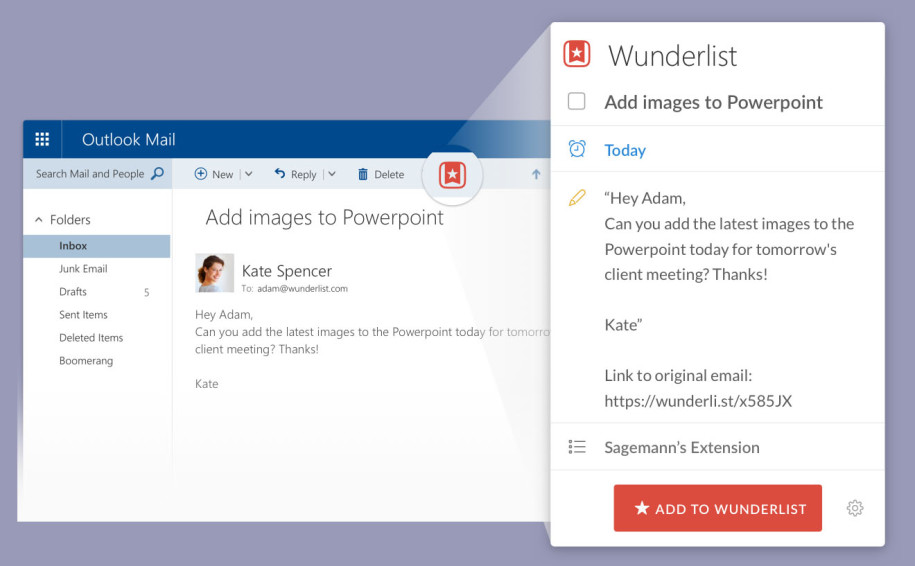The image size is (915, 566).
Task: Click the Outlook Mail title
Action: click(128, 139)
